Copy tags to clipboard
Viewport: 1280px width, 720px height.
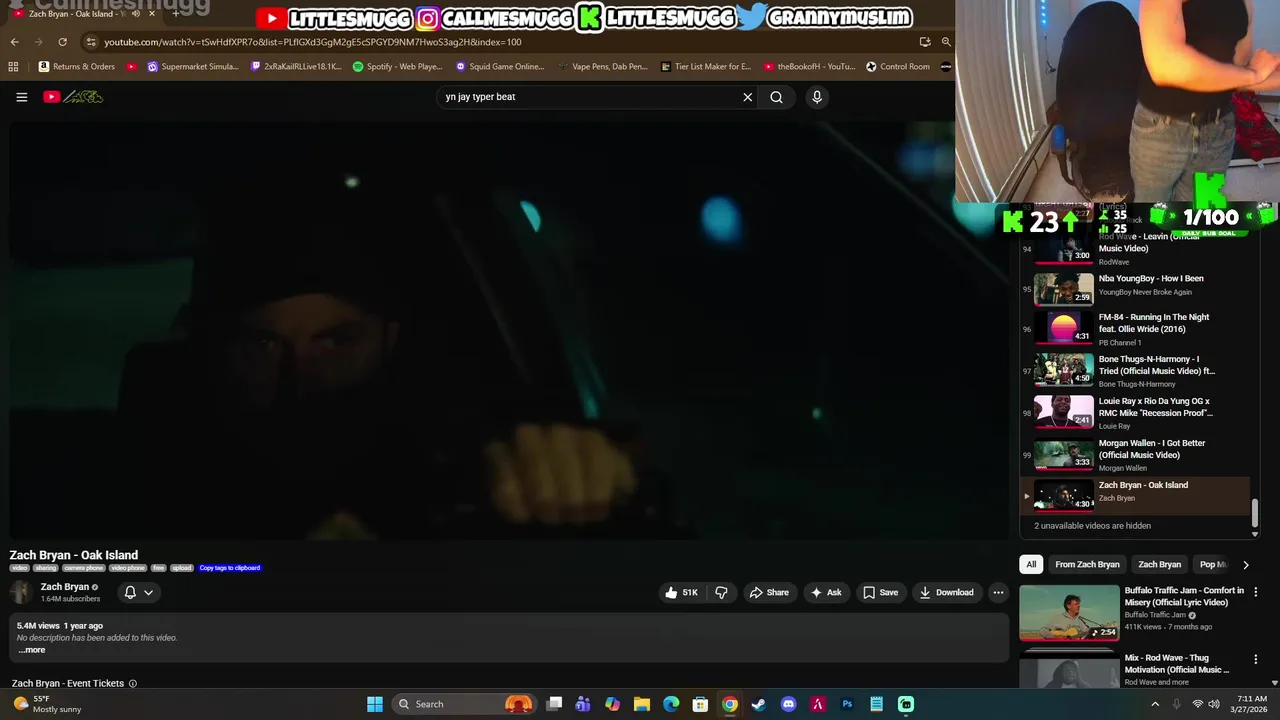tap(230, 568)
